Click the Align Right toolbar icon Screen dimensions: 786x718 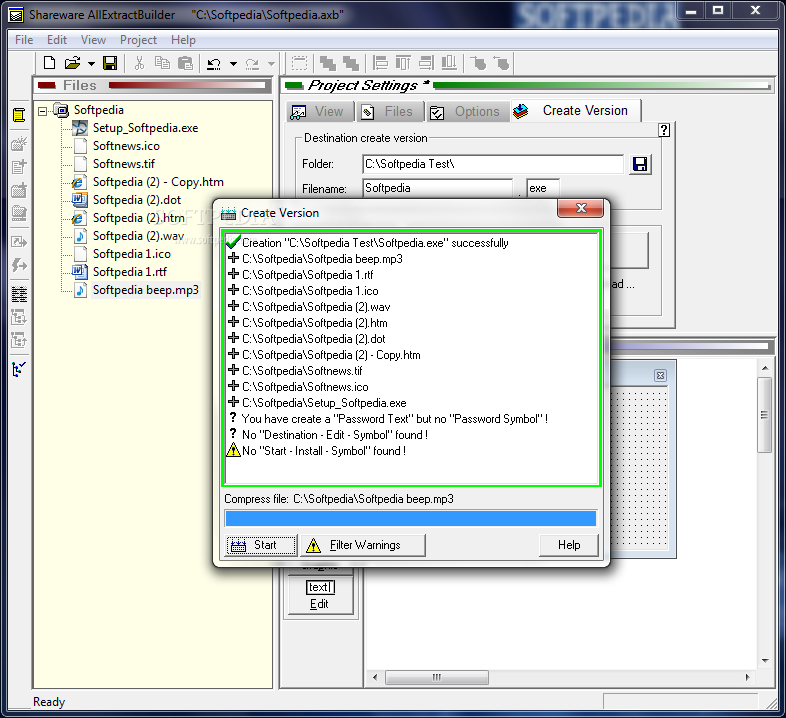426,63
